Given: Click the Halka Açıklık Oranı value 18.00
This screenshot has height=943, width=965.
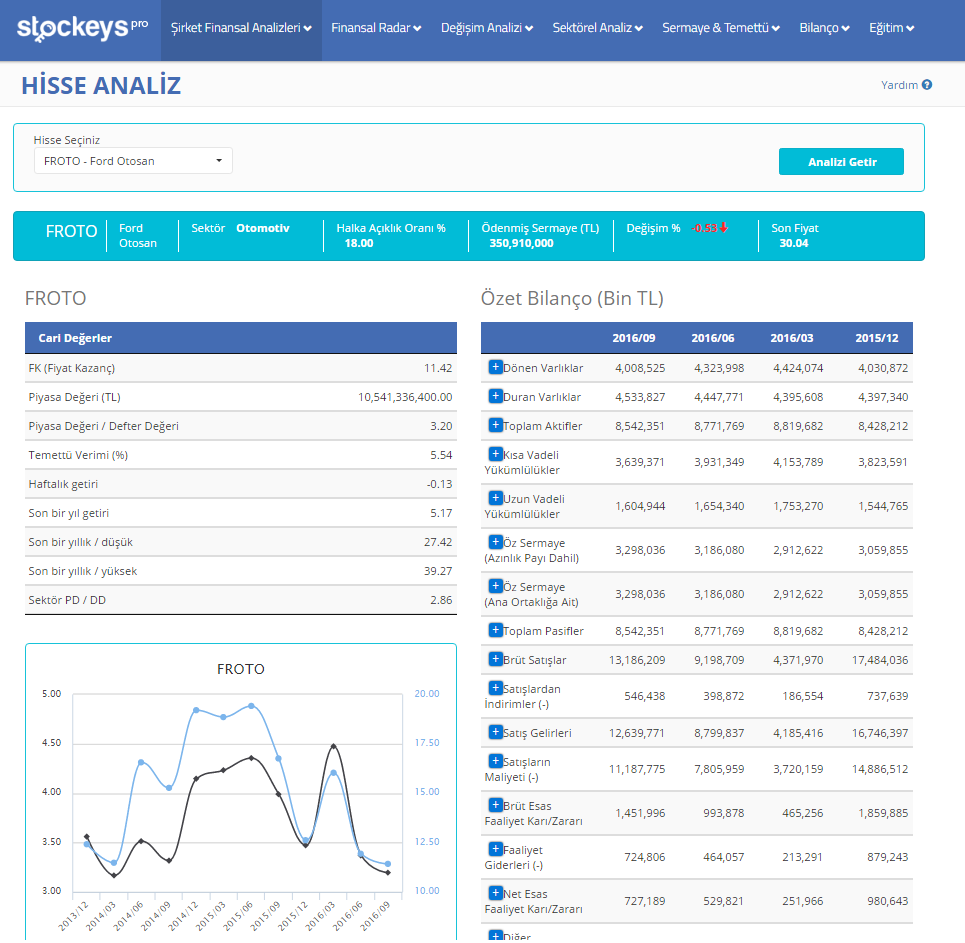Looking at the screenshot, I should 359,243.
